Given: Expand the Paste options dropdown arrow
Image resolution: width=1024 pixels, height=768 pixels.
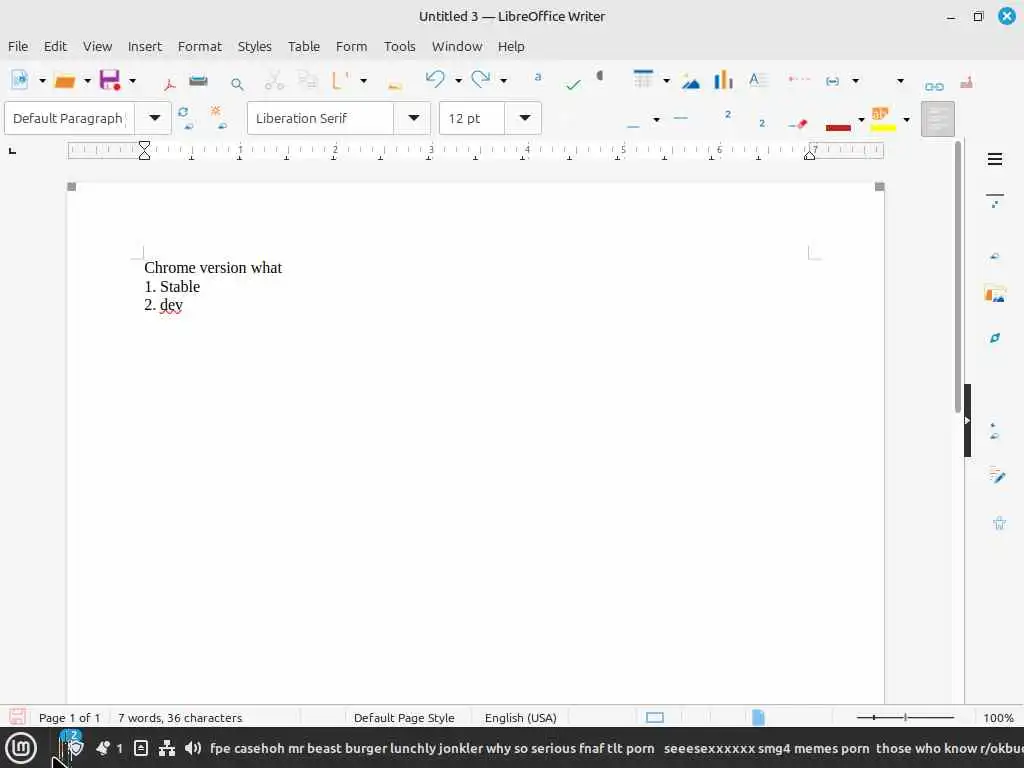Looking at the screenshot, I should pyautogui.click(x=363, y=81).
